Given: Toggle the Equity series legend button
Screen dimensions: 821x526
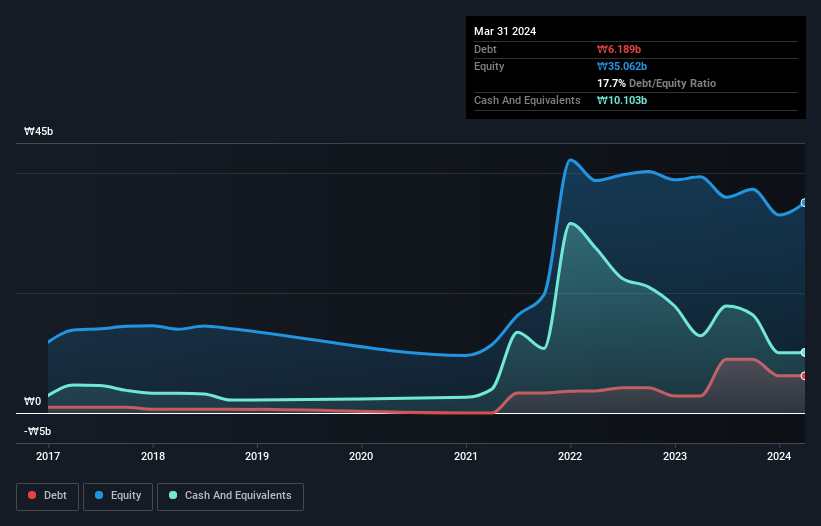Looking at the screenshot, I should (x=118, y=496).
